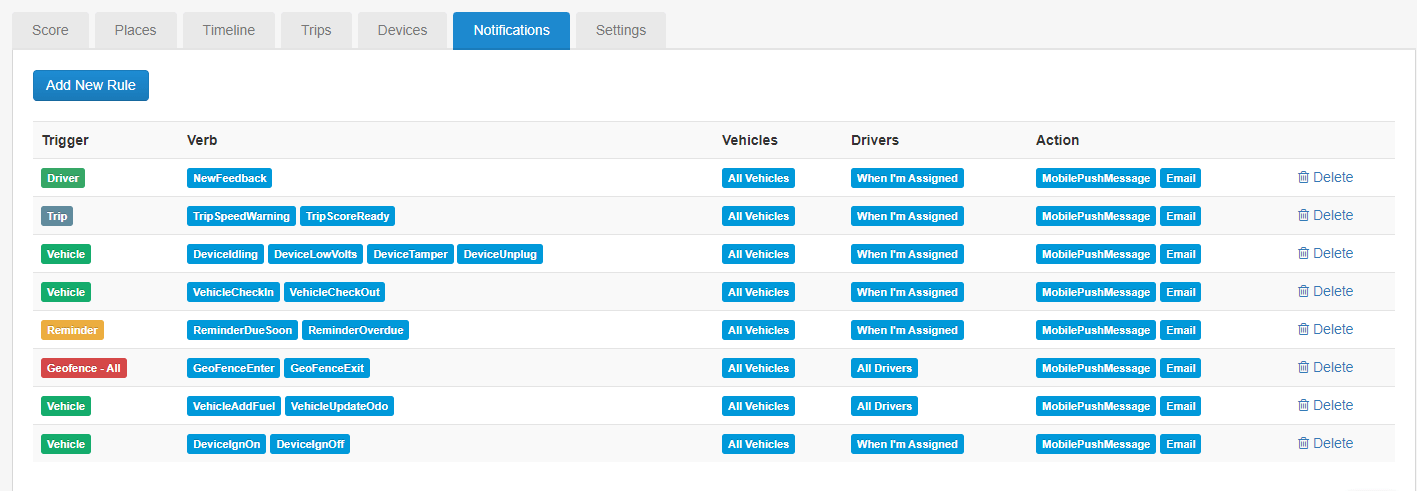Click the TripSpeedWarning verb tag
Viewport: 1417px width, 491px height.
241,216
